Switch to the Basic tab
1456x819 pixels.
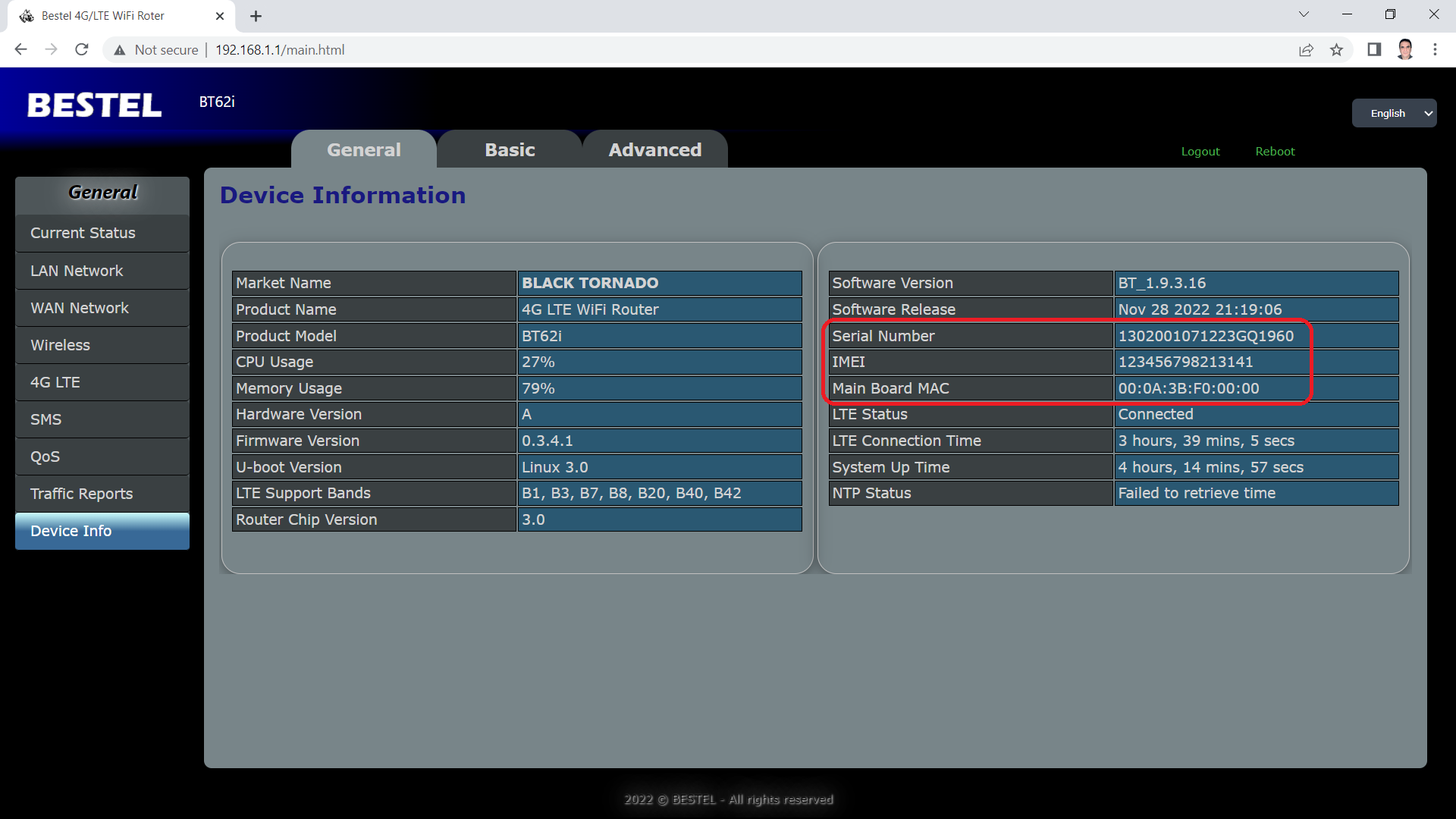(x=510, y=149)
